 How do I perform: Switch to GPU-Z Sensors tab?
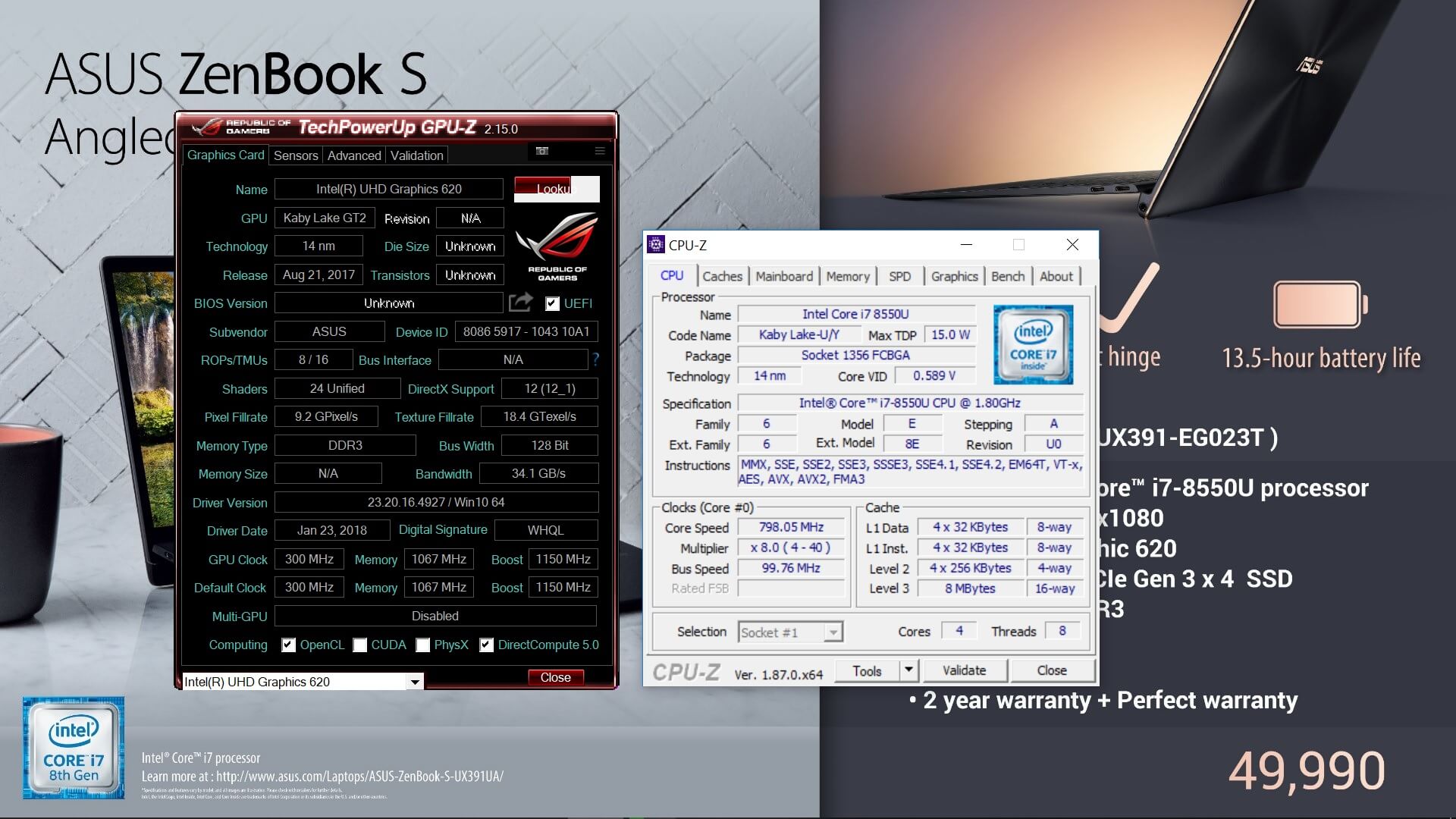coord(296,155)
